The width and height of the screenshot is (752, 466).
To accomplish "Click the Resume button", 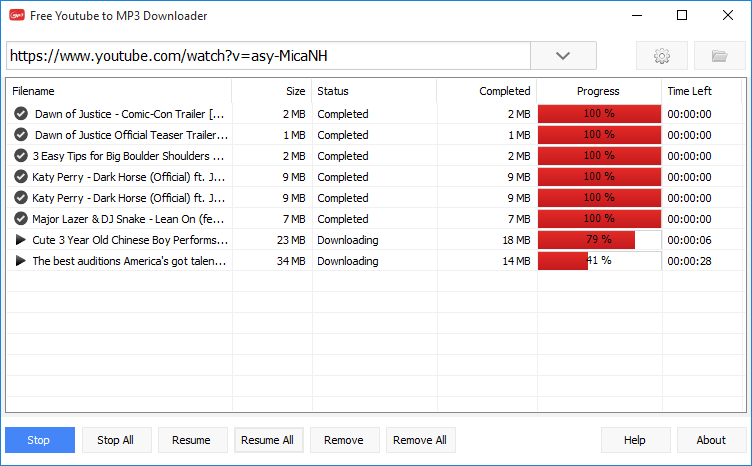I will (192, 440).
